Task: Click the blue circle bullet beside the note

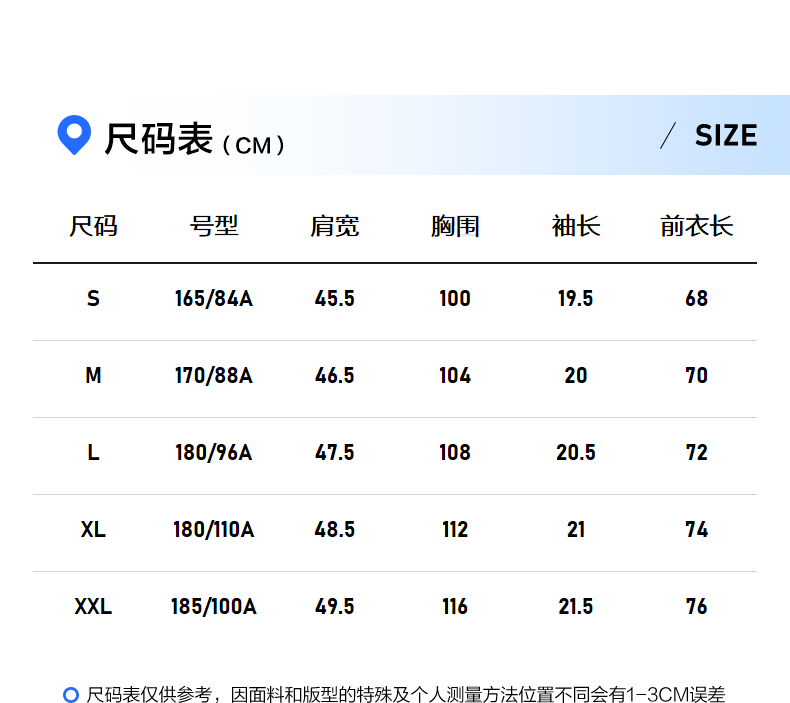Action: pyautogui.click(x=71, y=694)
